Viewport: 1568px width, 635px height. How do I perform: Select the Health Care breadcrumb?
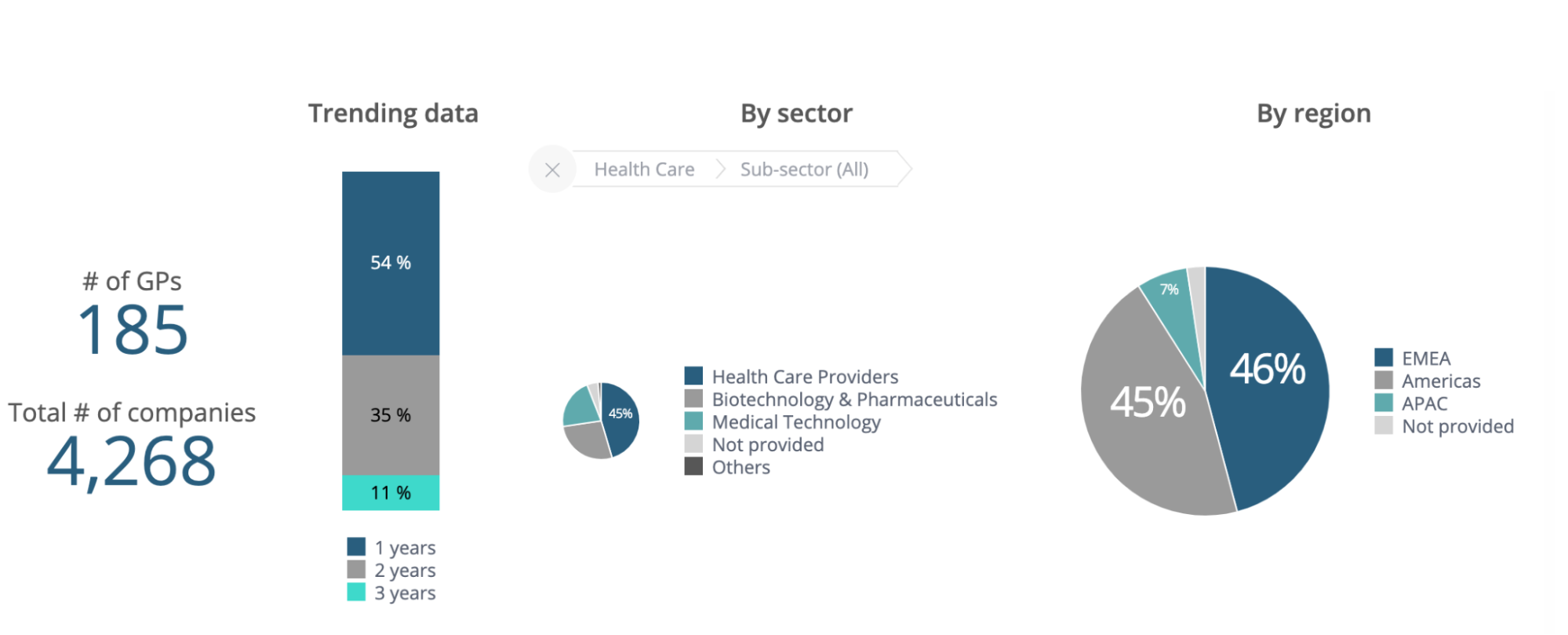pos(644,170)
